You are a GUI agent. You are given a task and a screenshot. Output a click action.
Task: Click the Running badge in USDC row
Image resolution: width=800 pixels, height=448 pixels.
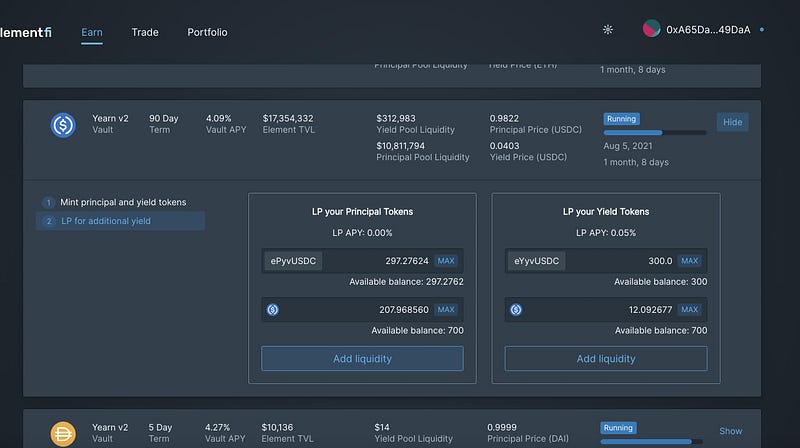click(x=621, y=119)
